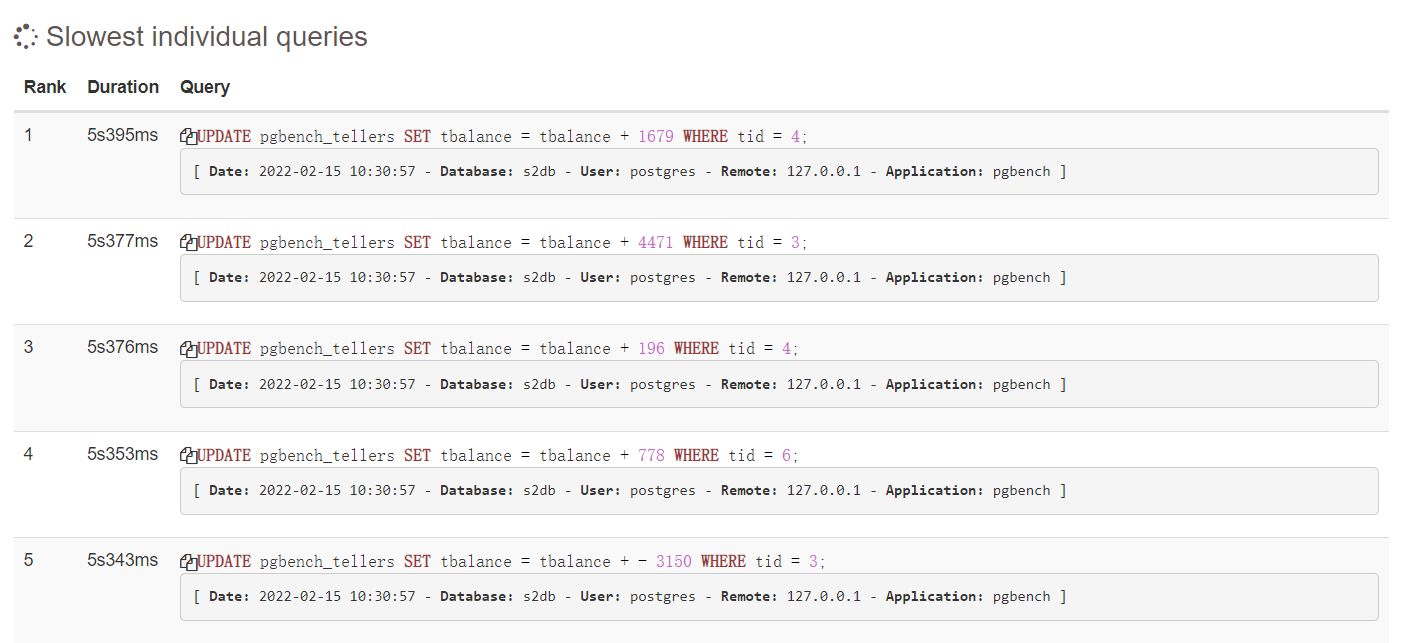Click the rank 5 cell

coord(28,559)
